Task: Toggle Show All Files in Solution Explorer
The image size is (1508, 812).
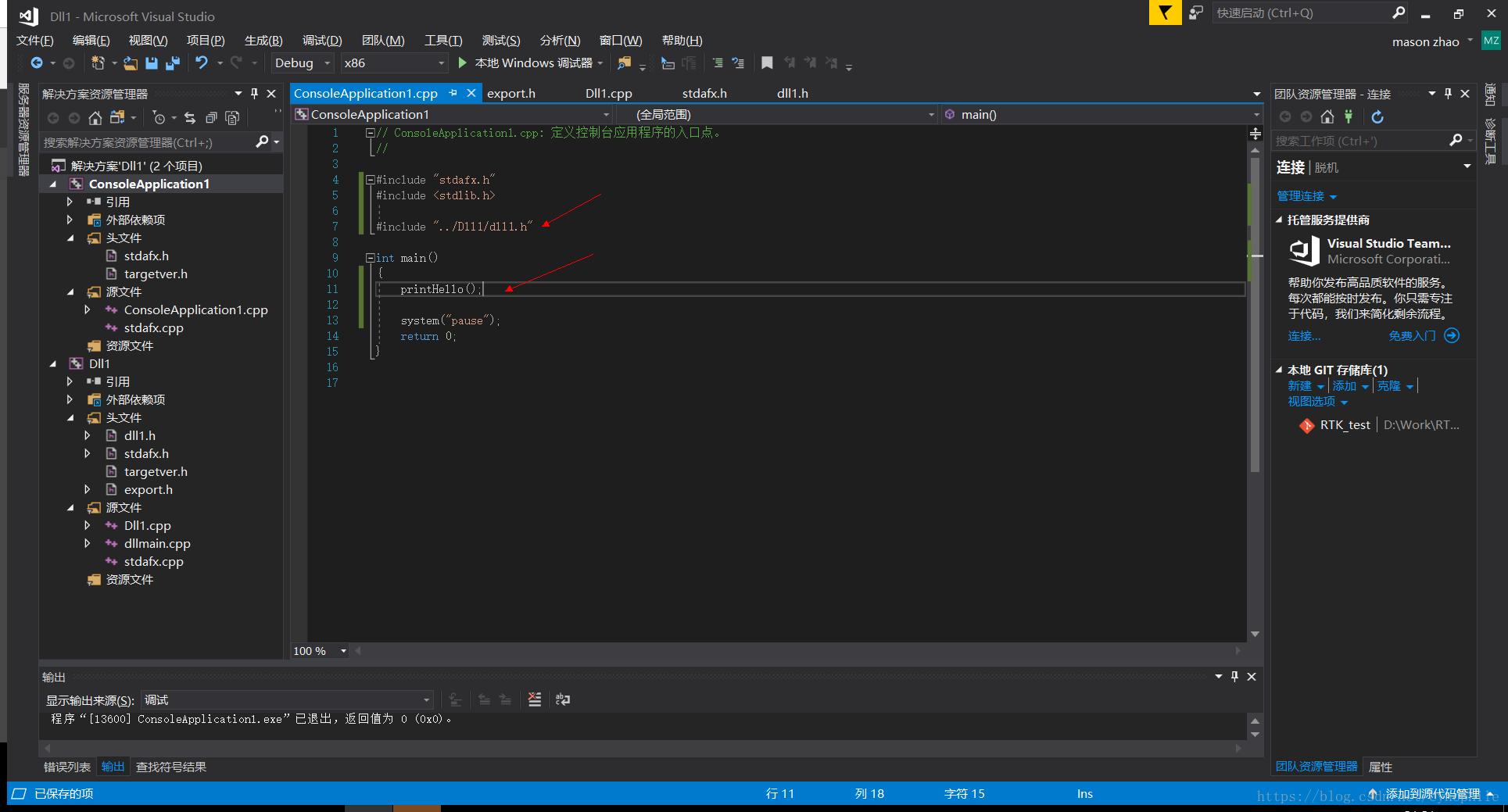Action: (232, 118)
